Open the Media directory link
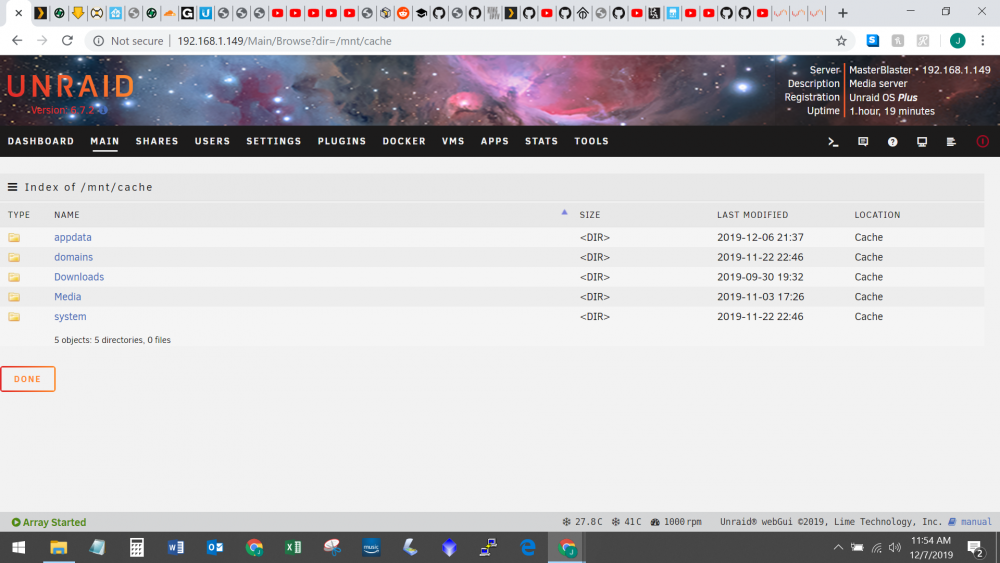This screenshot has width=1000, height=563. [x=68, y=296]
